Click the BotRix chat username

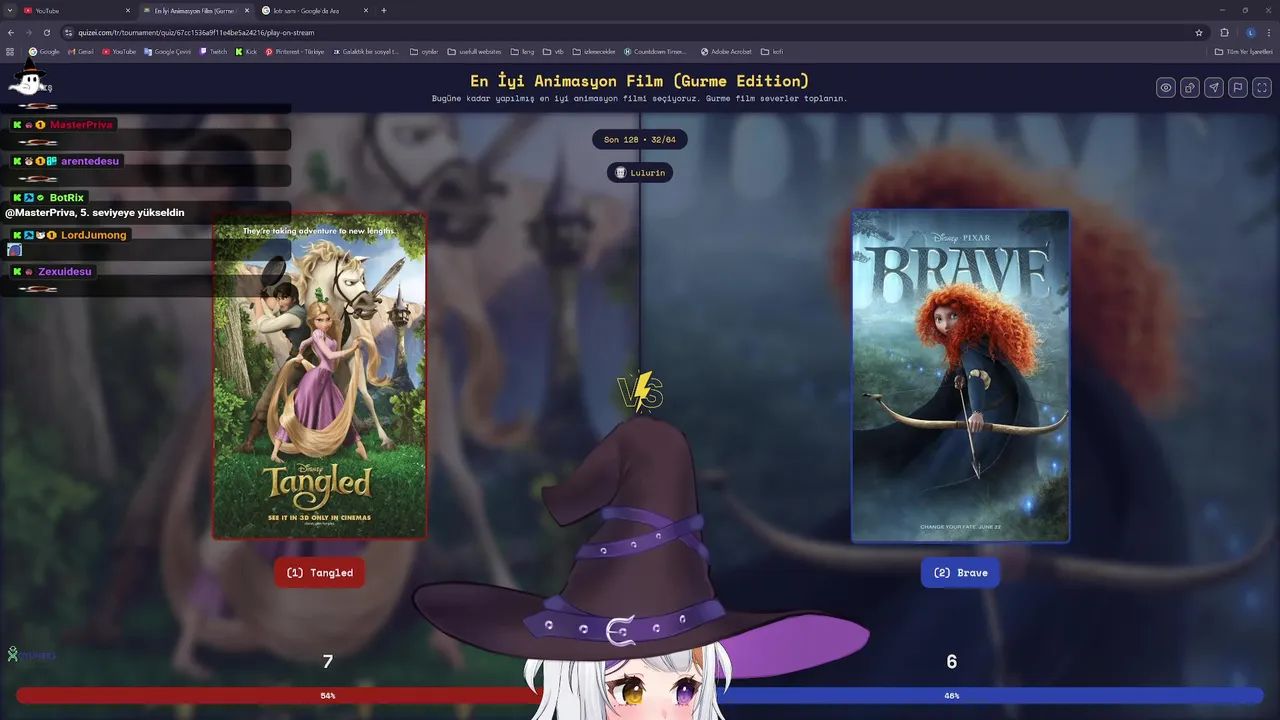66,198
